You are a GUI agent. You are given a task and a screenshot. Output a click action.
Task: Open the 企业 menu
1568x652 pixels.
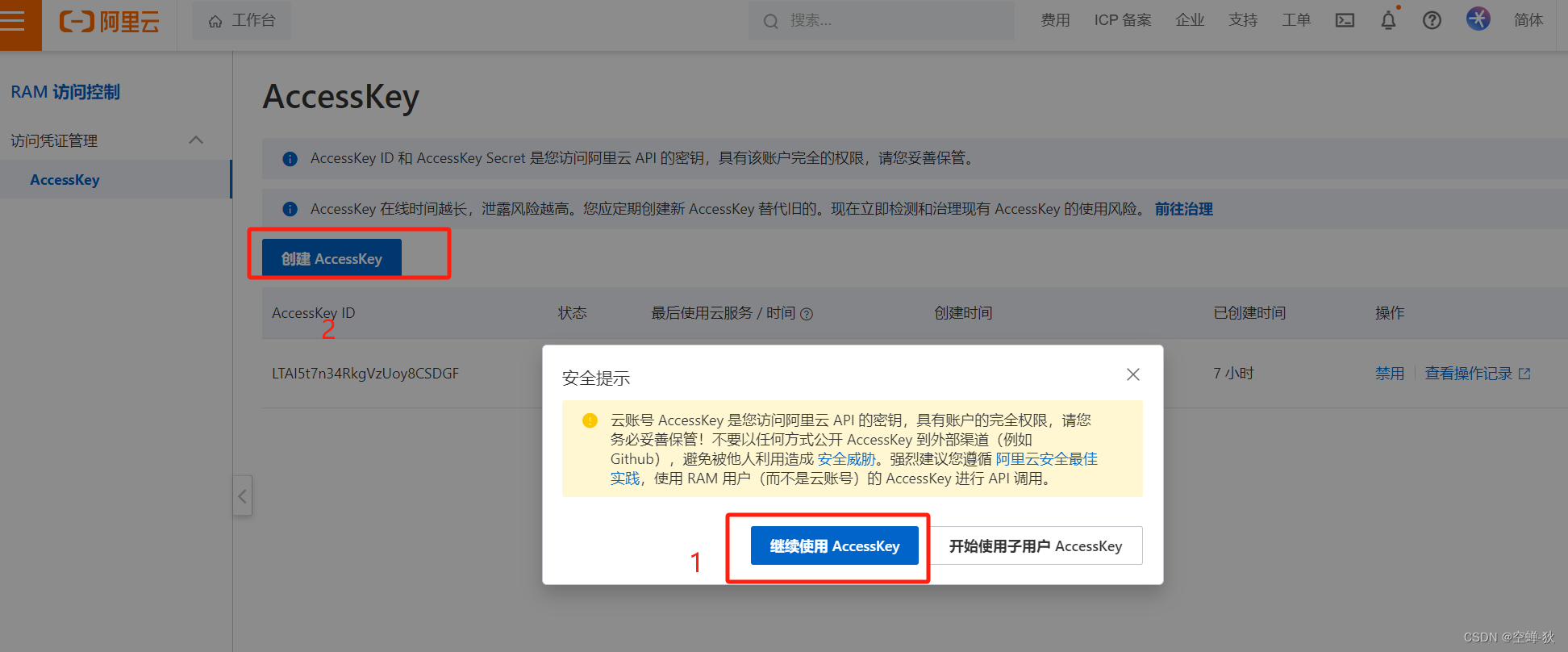pyautogui.click(x=1190, y=20)
